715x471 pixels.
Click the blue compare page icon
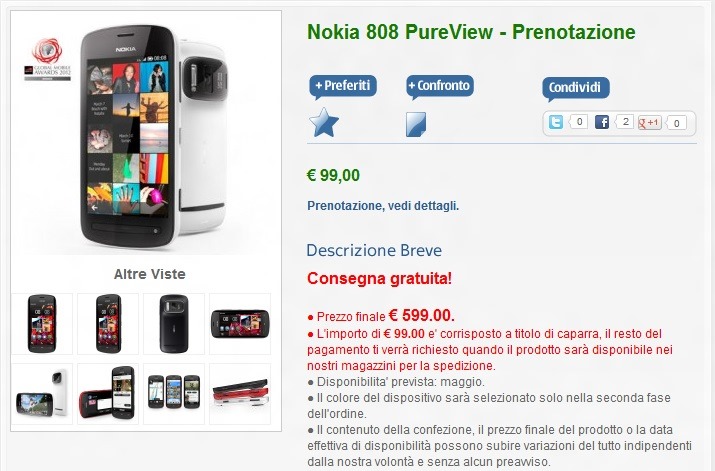(416, 124)
